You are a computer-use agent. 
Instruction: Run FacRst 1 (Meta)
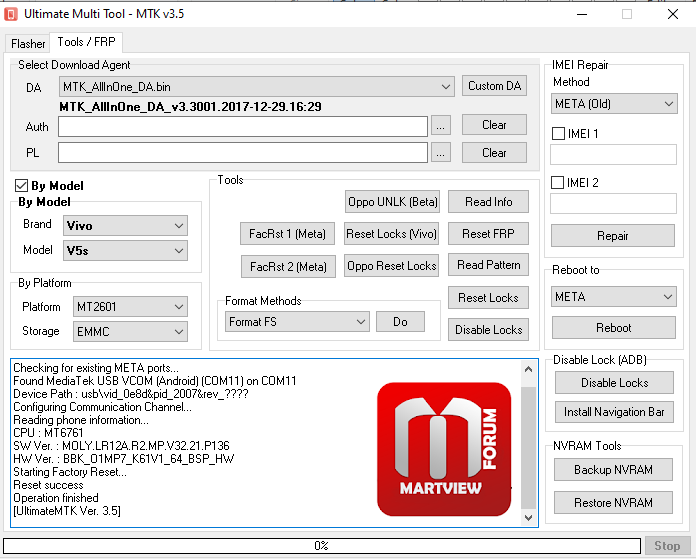tap(287, 234)
